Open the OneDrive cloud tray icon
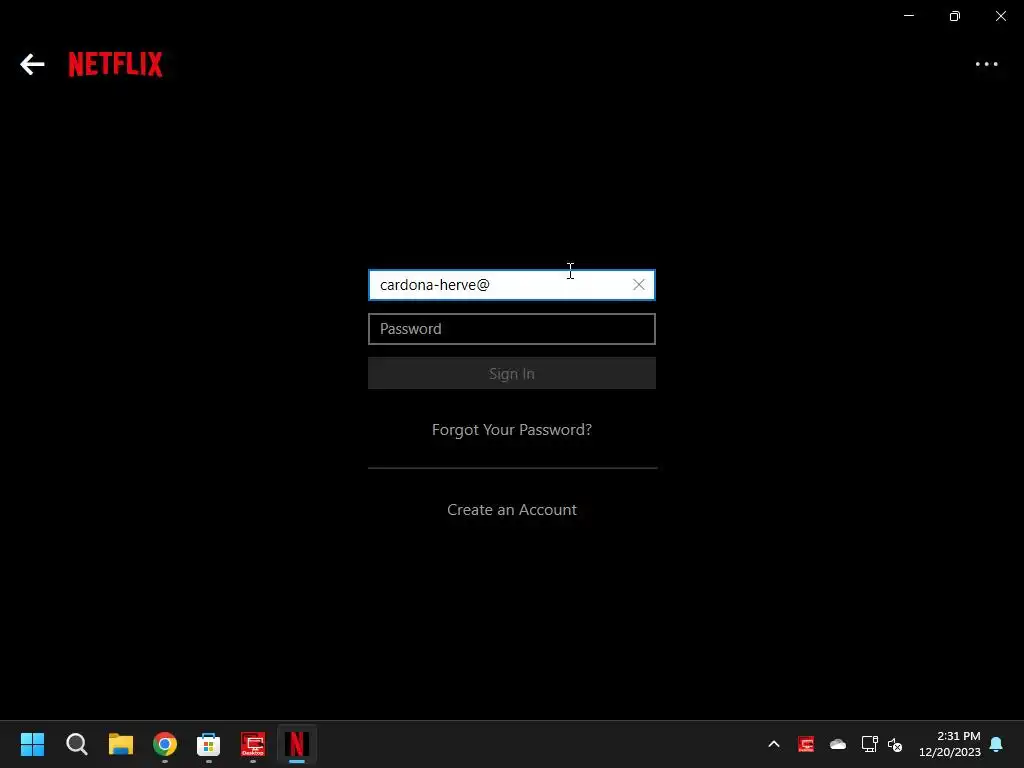The height and width of the screenshot is (768, 1024). [x=838, y=744]
